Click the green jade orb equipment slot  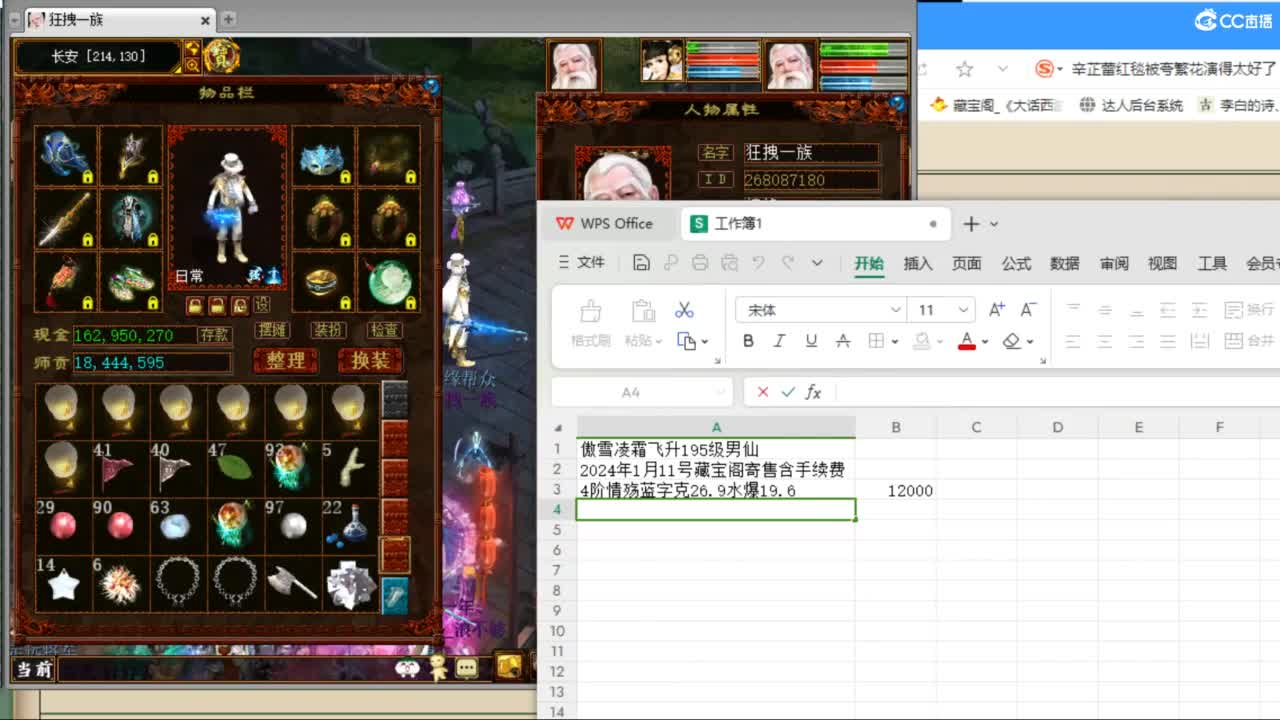pos(388,282)
